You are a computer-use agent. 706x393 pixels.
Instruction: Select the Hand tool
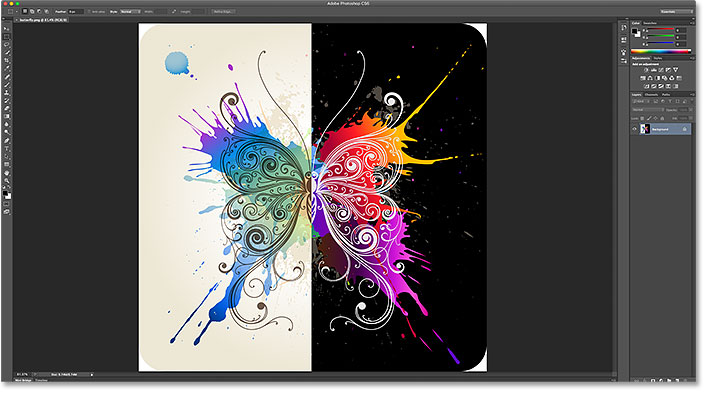(x=6, y=173)
